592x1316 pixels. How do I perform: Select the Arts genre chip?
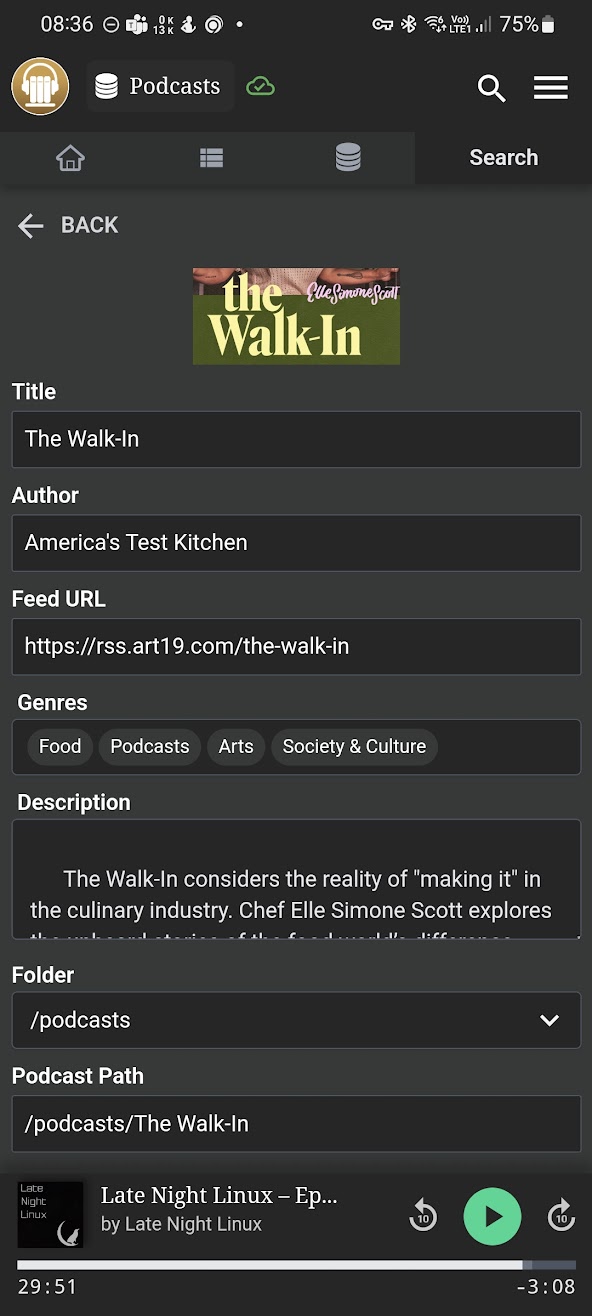point(235,746)
